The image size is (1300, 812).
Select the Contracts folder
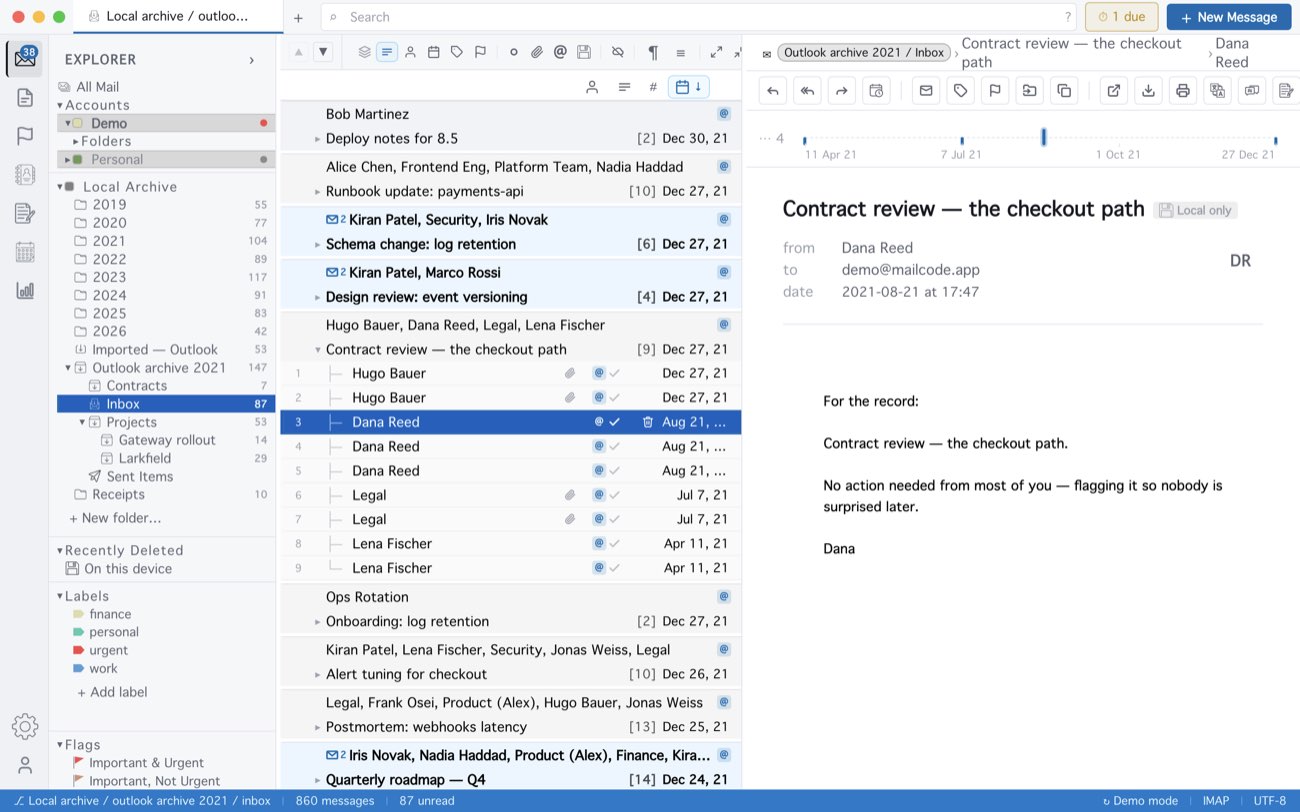(x=136, y=386)
